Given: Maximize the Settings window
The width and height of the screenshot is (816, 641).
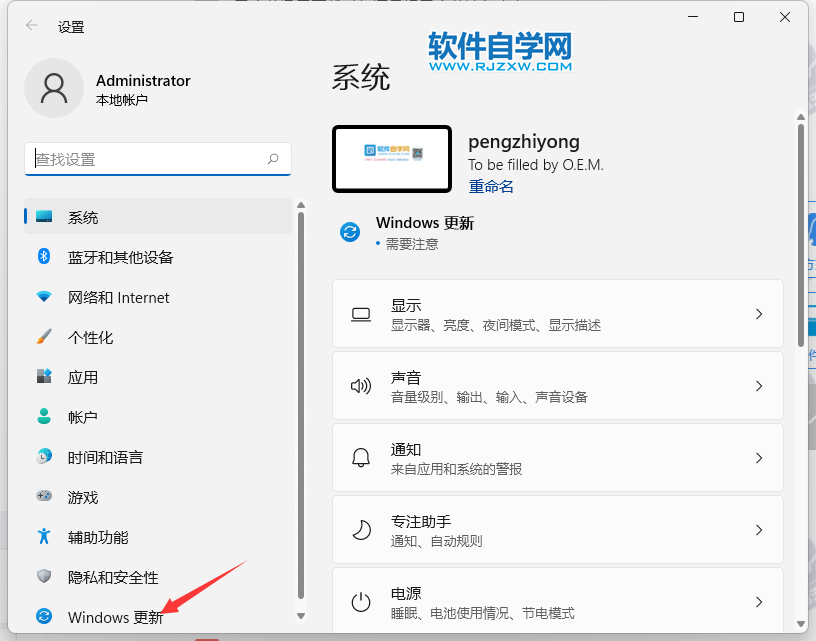Looking at the screenshot, I should [x=738, y=17].
